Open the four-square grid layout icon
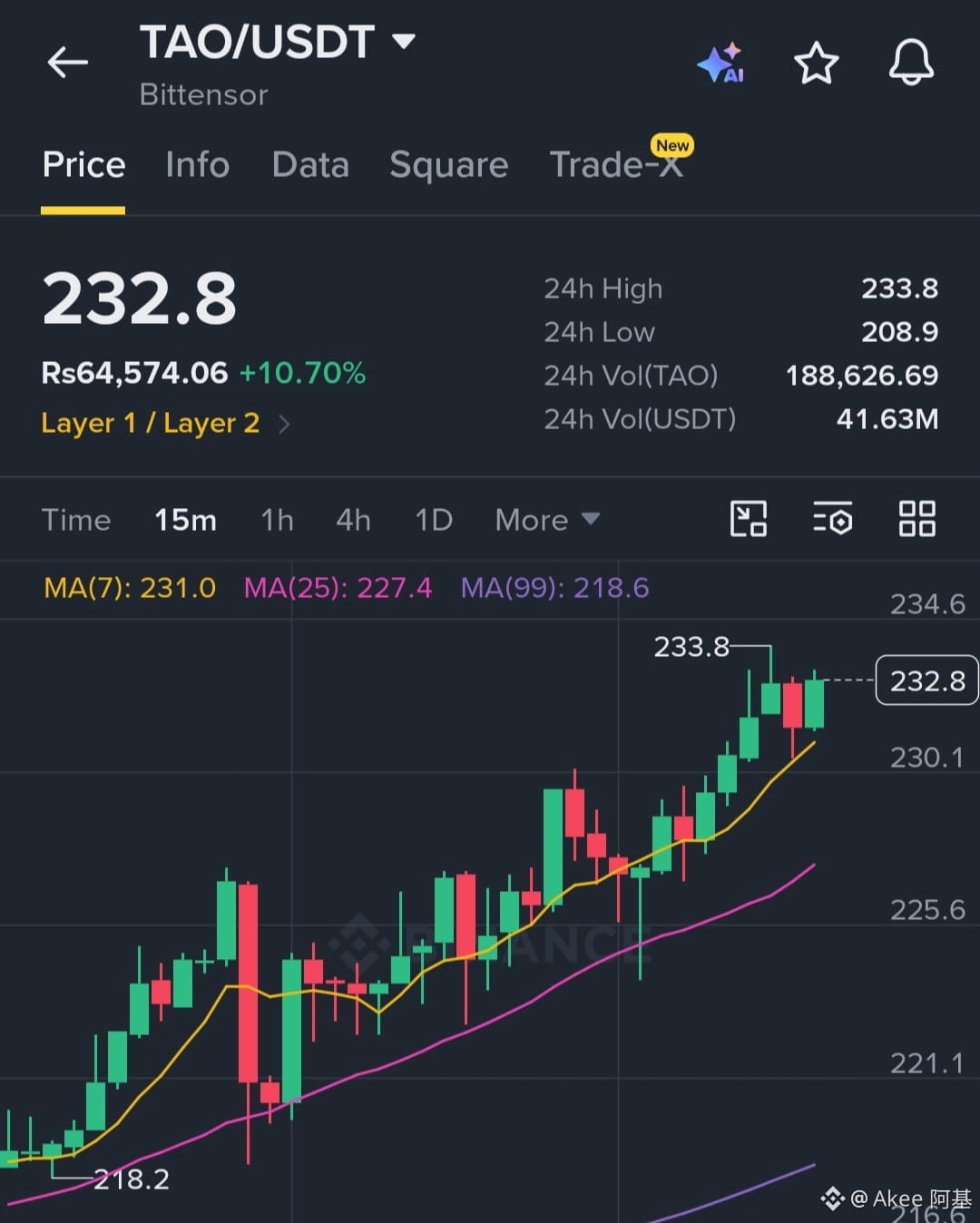This screenshot has height=1223, width=980. [916, 519]
